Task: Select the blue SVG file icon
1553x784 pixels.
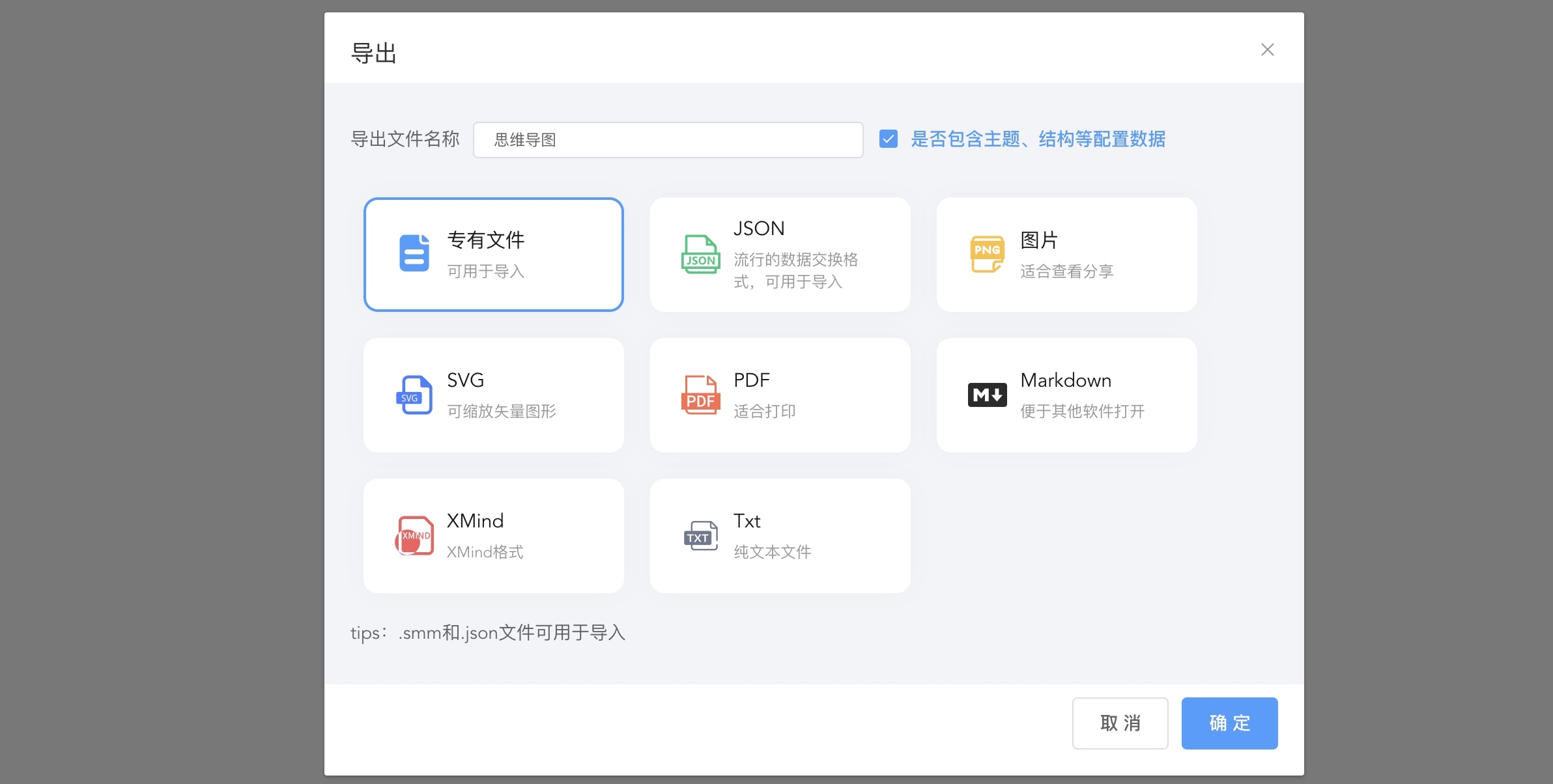Action: (414, 395)
